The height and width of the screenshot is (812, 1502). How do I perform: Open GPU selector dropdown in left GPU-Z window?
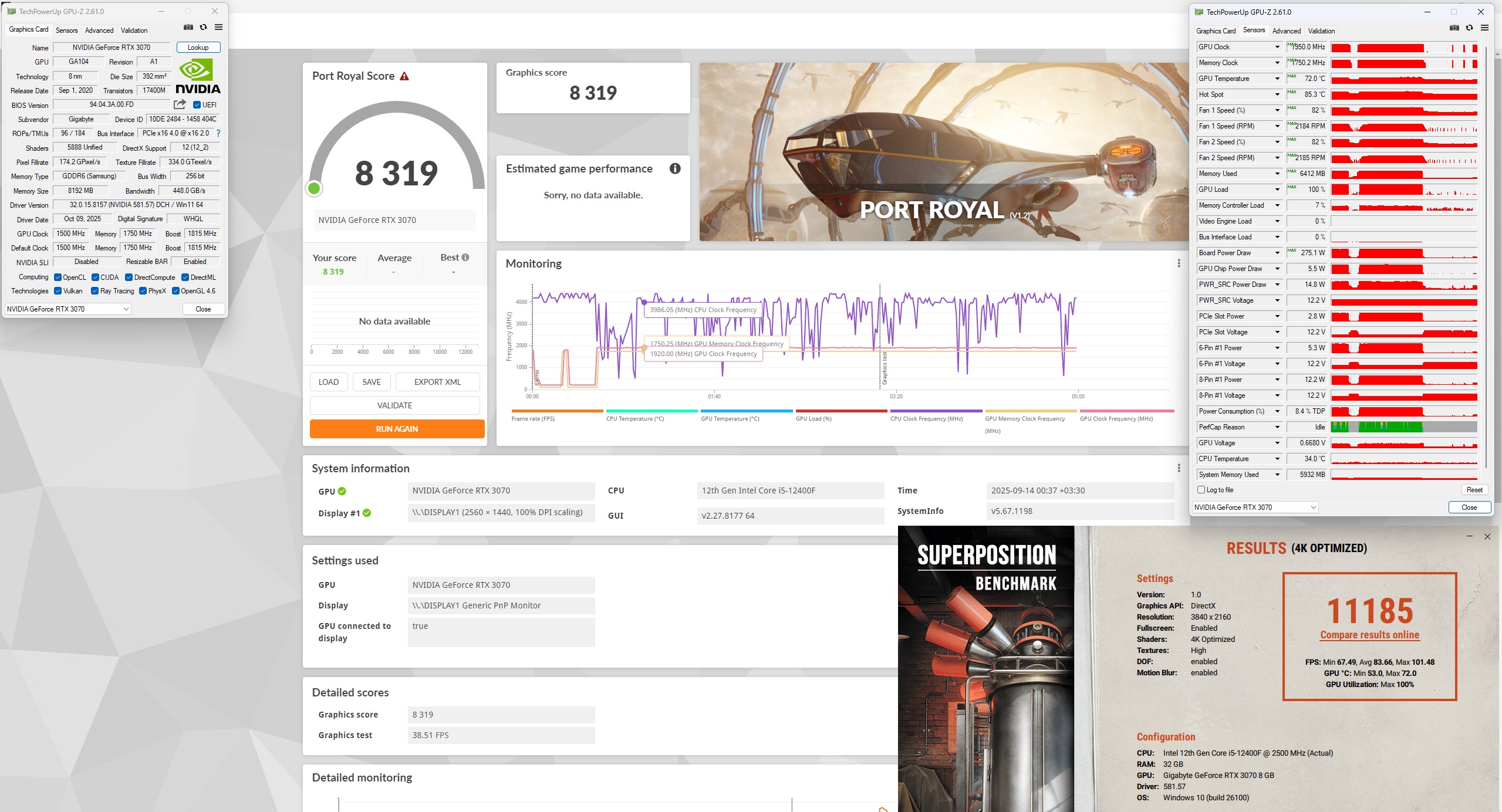click(x=67, y=309)
